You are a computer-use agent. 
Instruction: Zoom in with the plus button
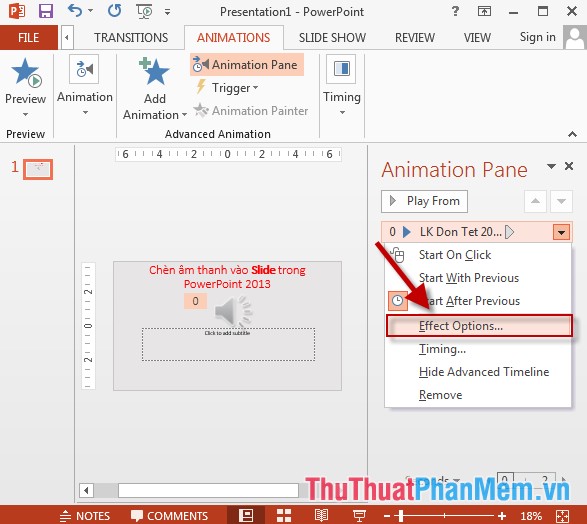tap(502, 516)
